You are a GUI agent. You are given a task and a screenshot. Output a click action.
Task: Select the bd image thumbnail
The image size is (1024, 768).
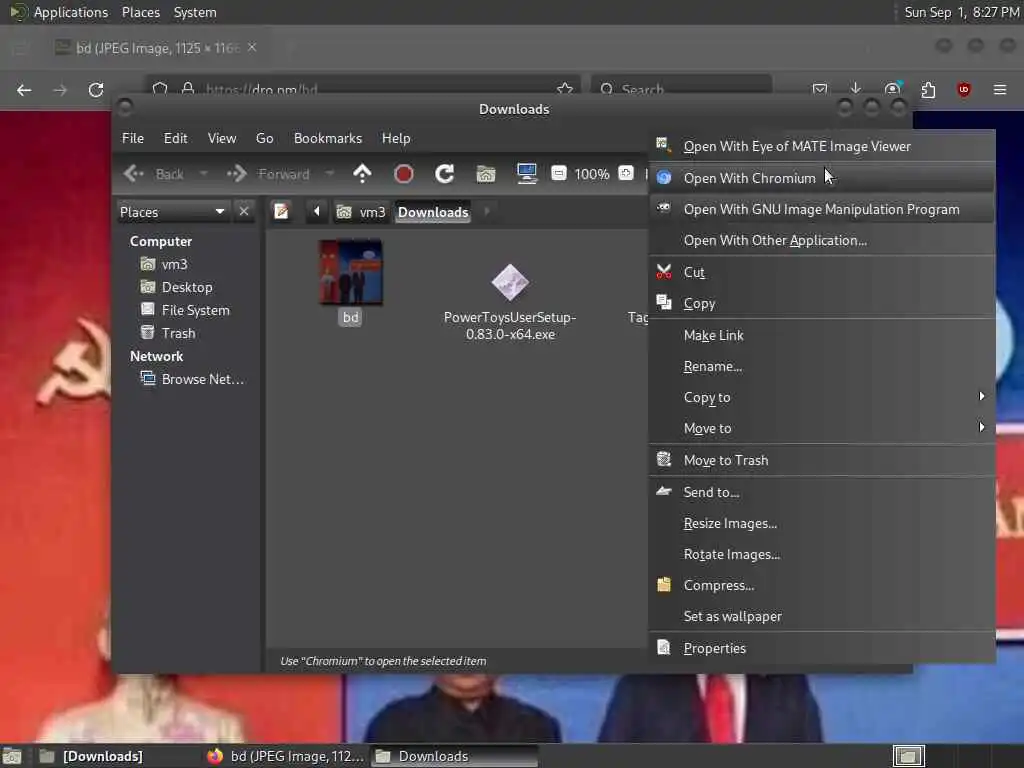coord(351,272)
